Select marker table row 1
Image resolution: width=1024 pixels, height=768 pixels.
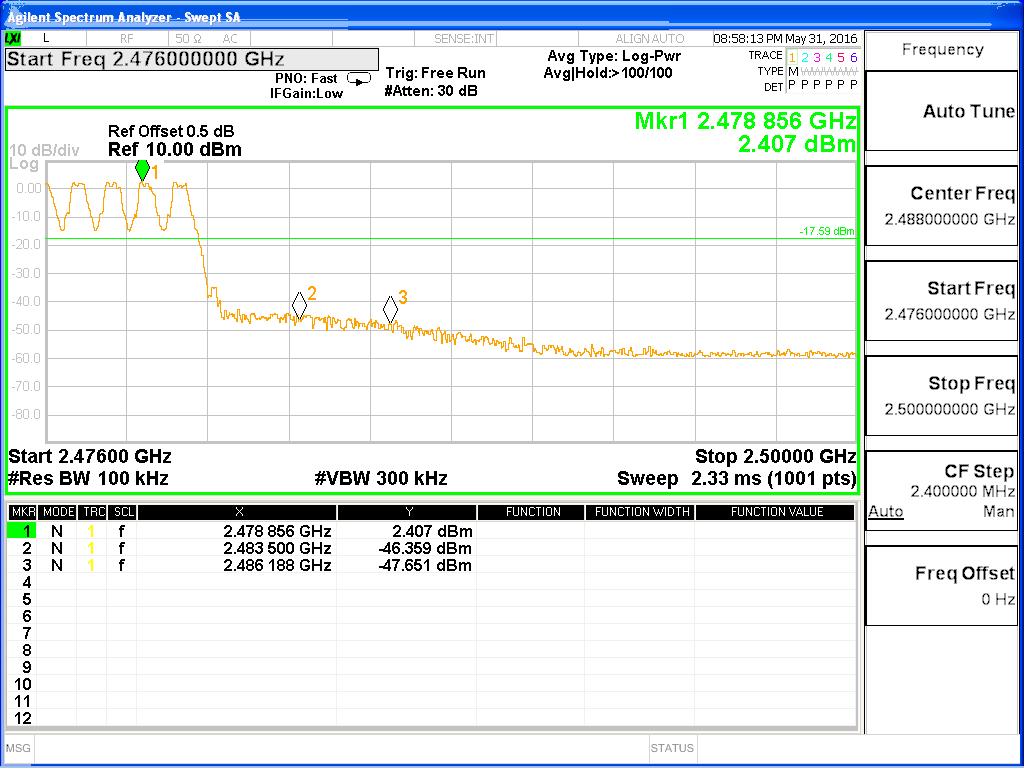pyautogui.click(x=430, y=531)
